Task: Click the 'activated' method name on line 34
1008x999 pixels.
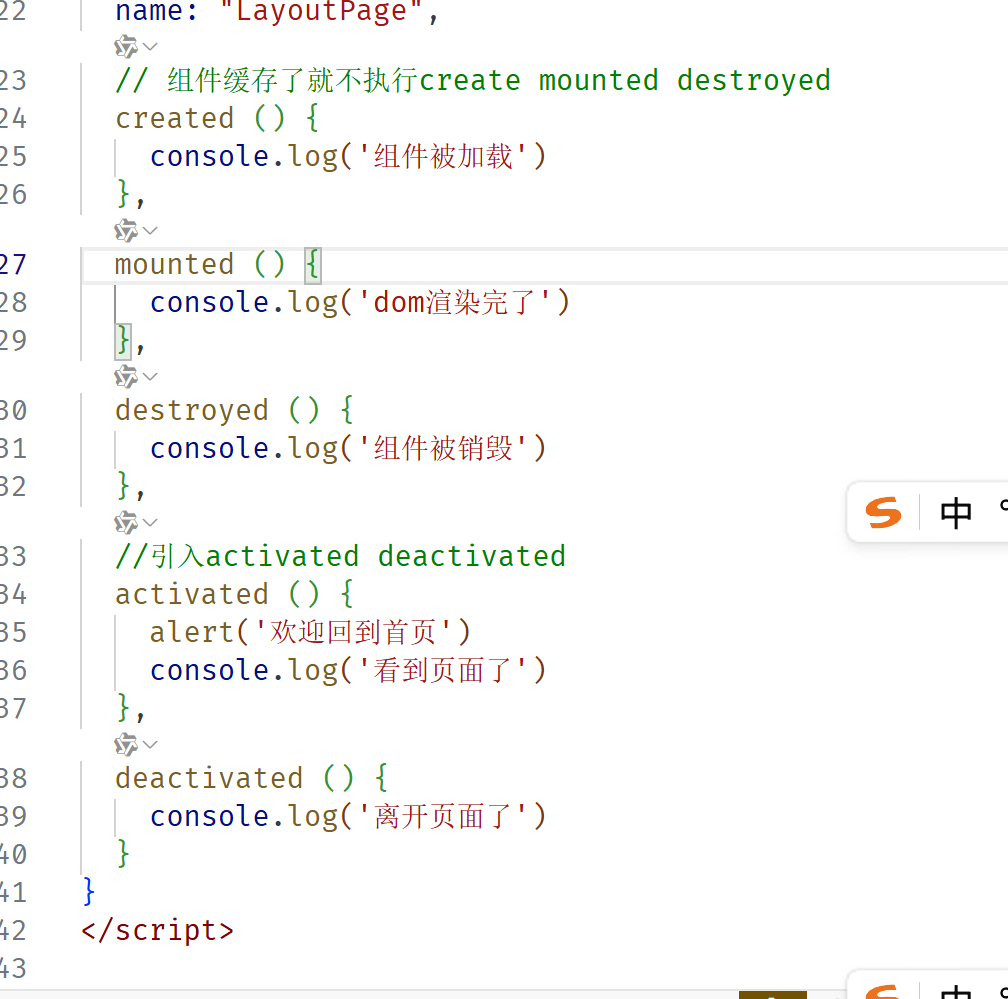Action: pyautogui.click(x=192, y=594)
